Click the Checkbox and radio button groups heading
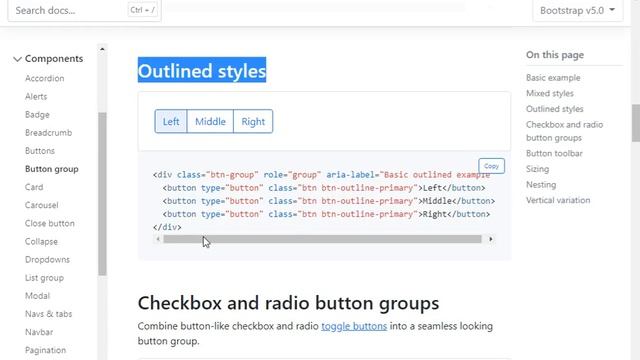This screenshot has width=640, height=360. point(288,303)
